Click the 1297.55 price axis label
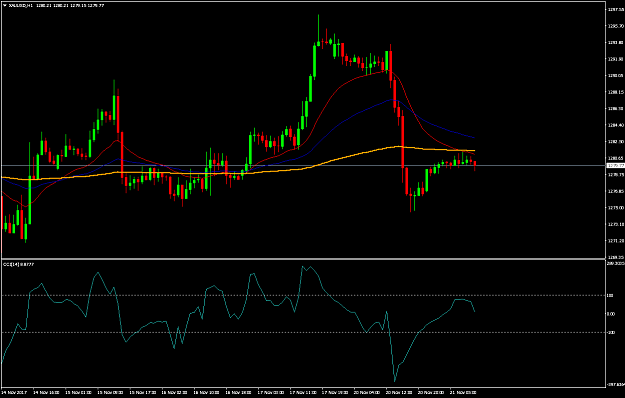Image resolution: width=625 pixels, height=398 pixels. click(x=616, y=9)
